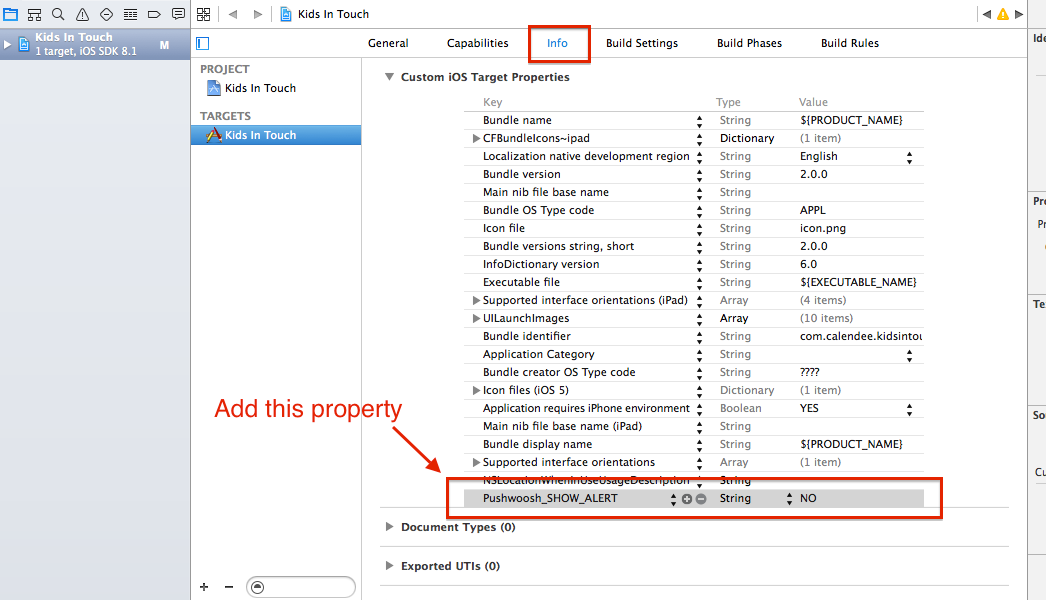Open Pushwoosh_SHOW_ALERT type dropdown

click(x=789, y=499)
